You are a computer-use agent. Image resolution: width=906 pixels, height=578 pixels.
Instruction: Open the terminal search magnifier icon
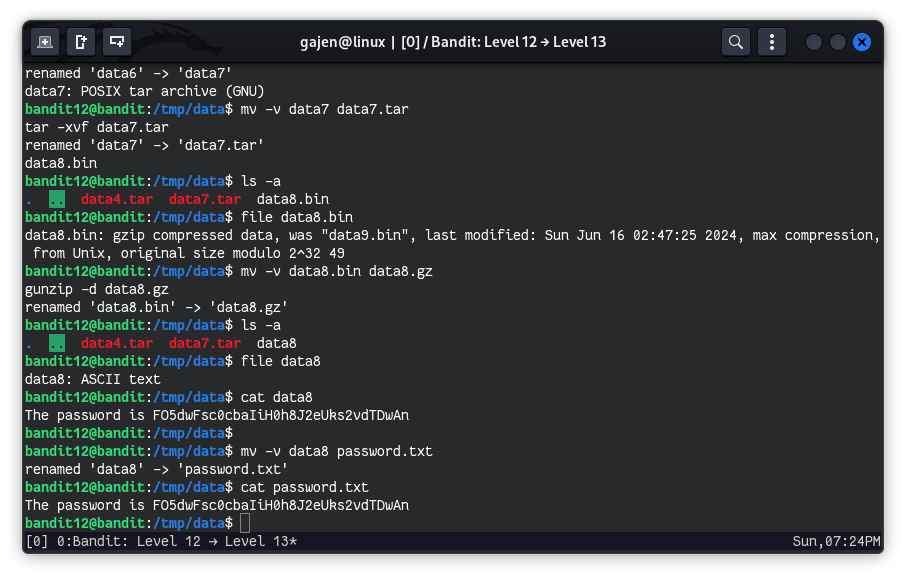736,42
